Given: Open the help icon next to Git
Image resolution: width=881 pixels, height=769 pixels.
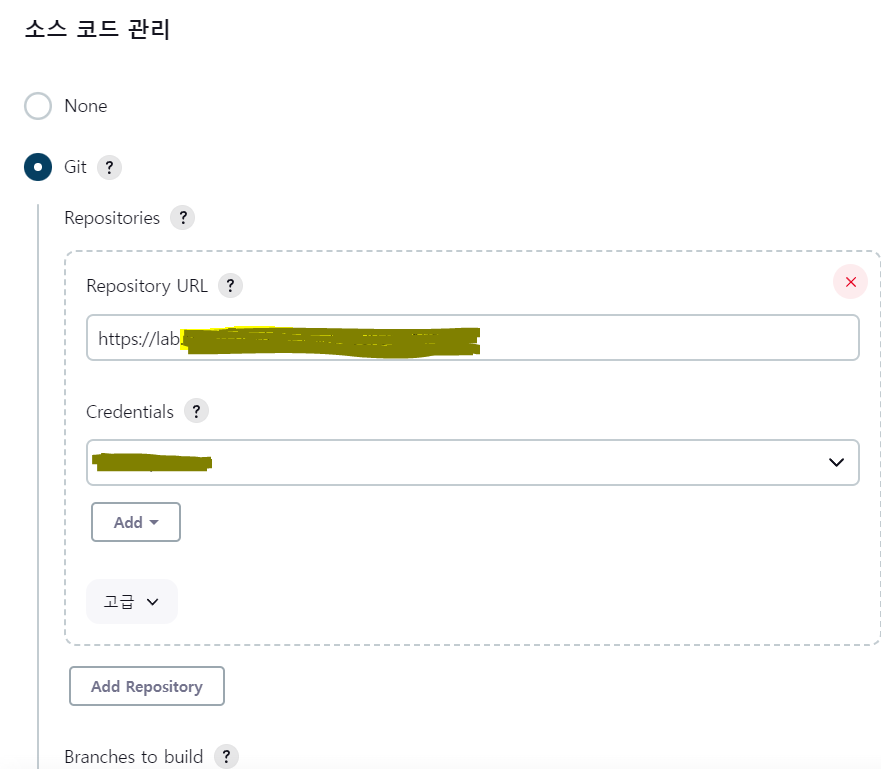Looking at the screenshot, I should [110, 167].
